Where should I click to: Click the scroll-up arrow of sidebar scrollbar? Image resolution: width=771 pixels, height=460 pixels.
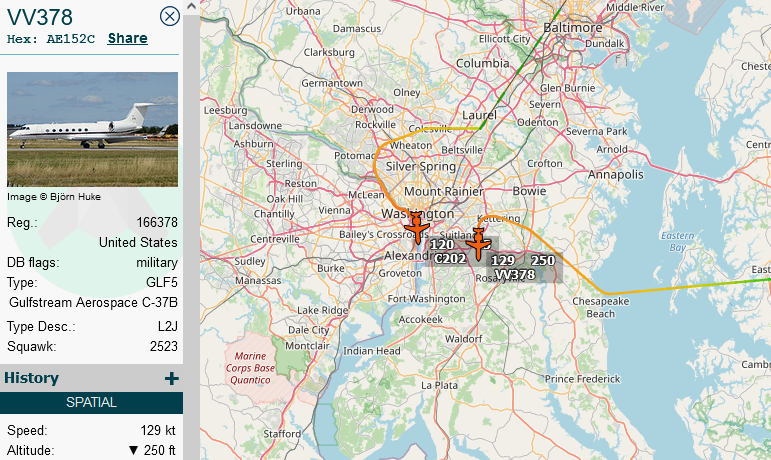tap(192, 6)
